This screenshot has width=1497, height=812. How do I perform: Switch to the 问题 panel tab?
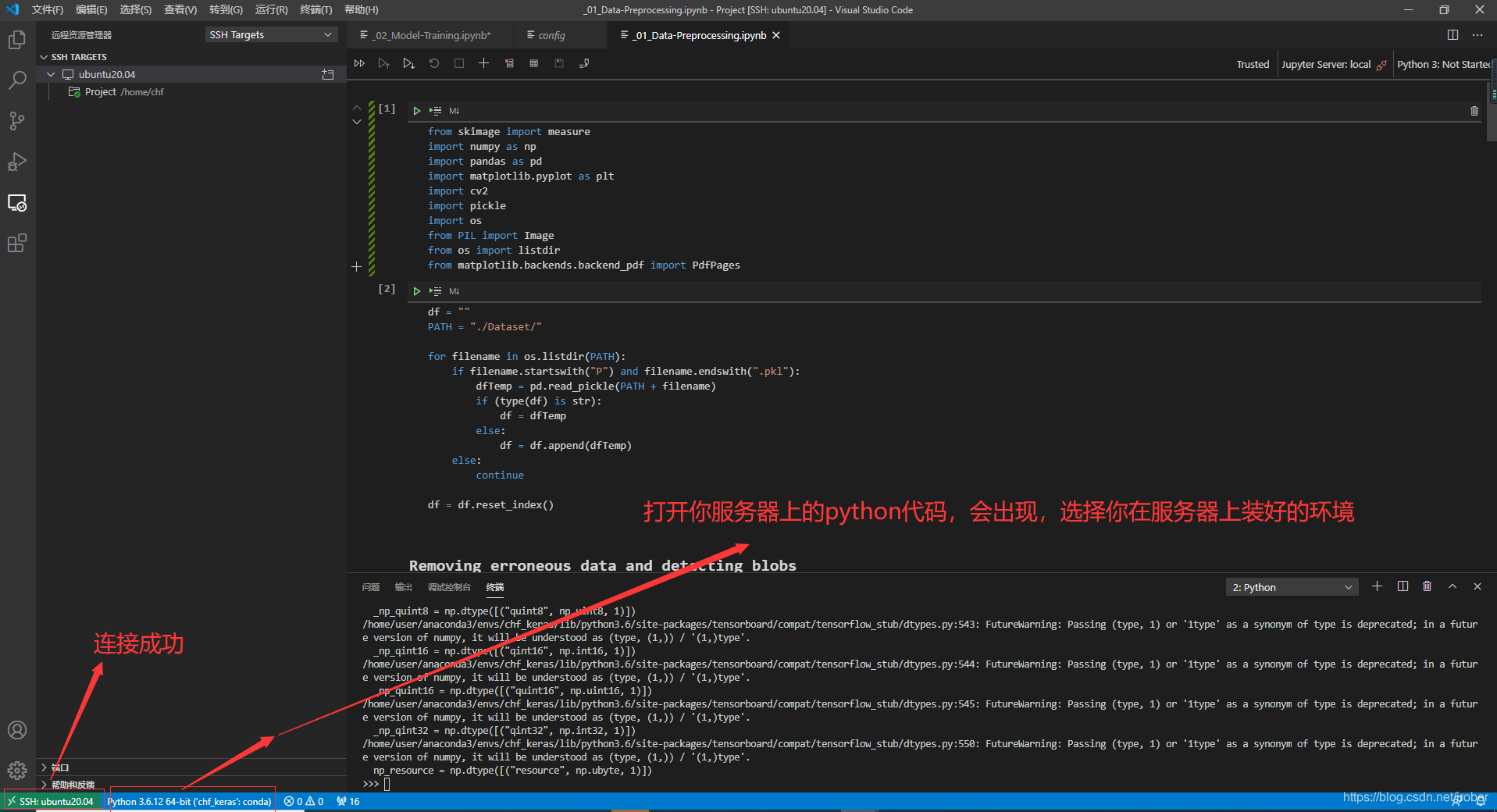371,587
